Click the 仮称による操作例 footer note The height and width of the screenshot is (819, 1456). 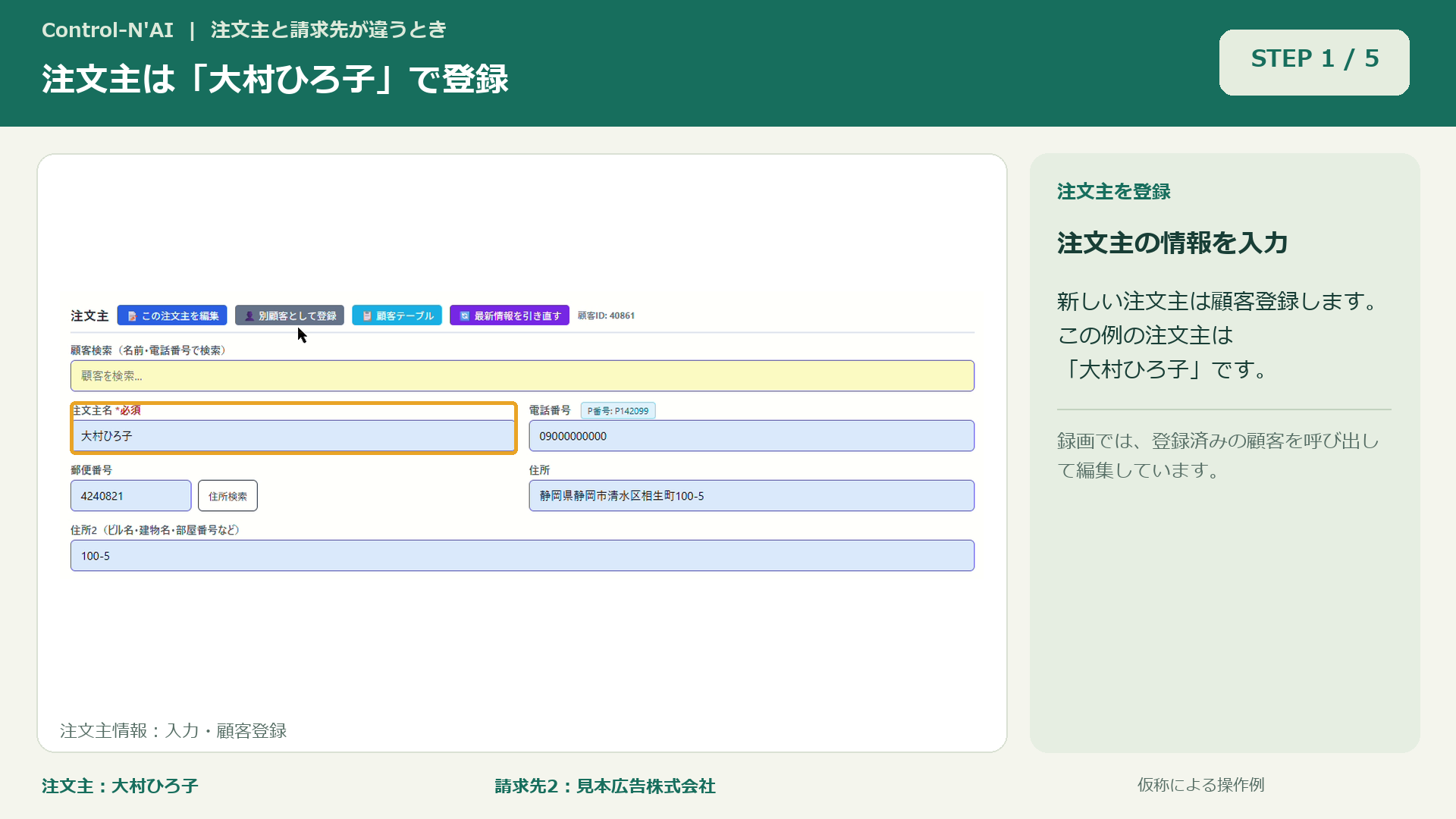coord(1200,785)
